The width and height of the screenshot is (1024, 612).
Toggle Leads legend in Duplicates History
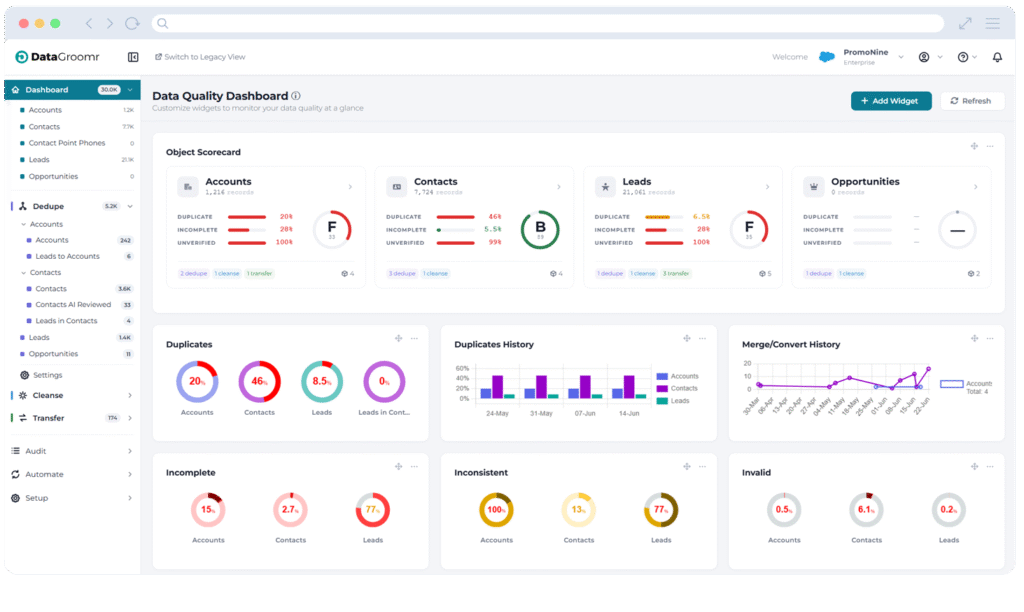673,400
